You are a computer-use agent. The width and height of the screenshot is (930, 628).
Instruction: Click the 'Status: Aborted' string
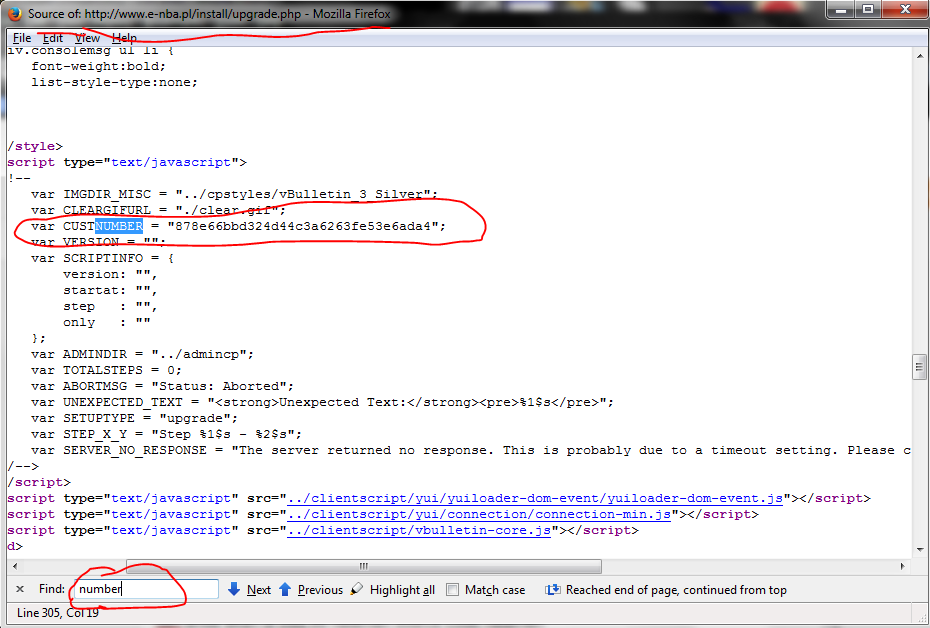pos(219,386)
